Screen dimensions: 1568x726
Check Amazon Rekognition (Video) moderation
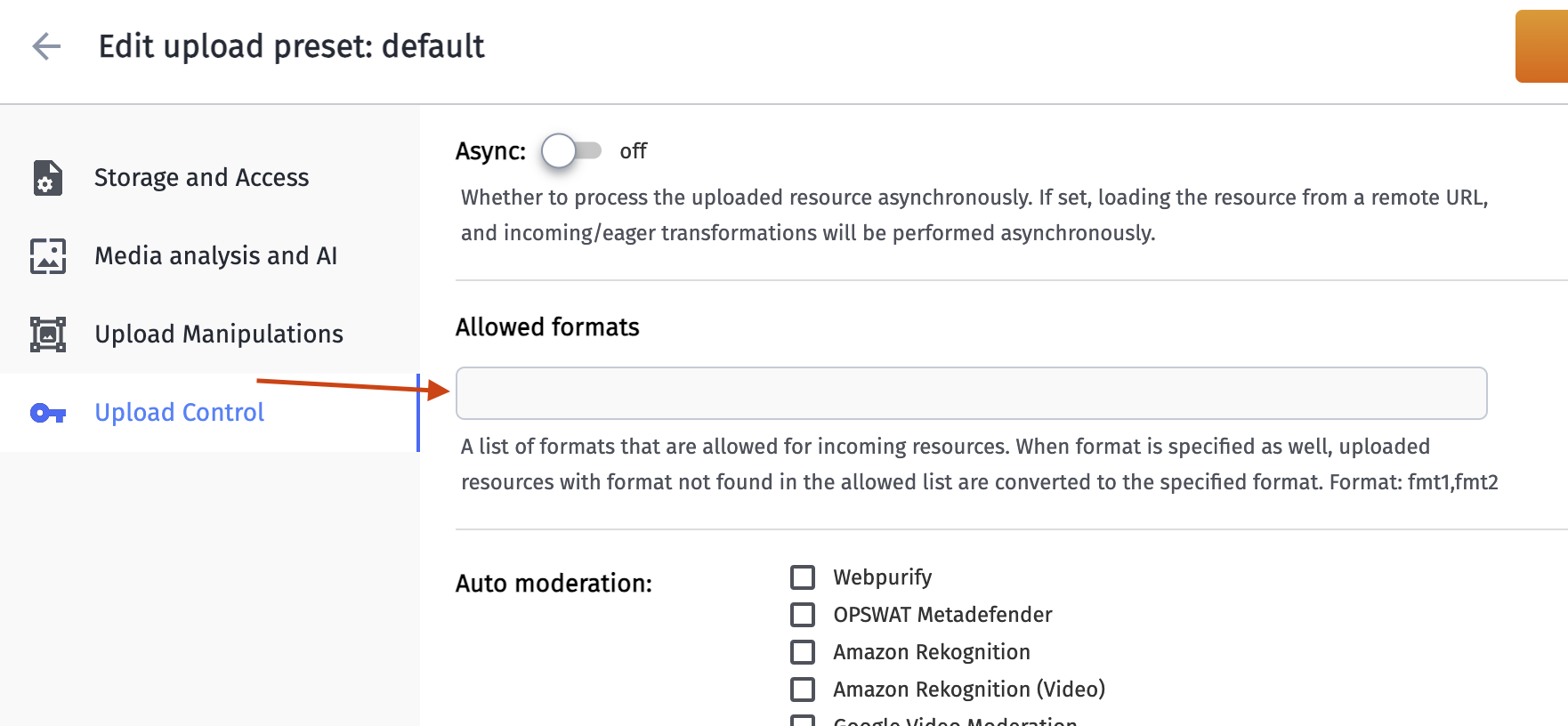(803, 689)
